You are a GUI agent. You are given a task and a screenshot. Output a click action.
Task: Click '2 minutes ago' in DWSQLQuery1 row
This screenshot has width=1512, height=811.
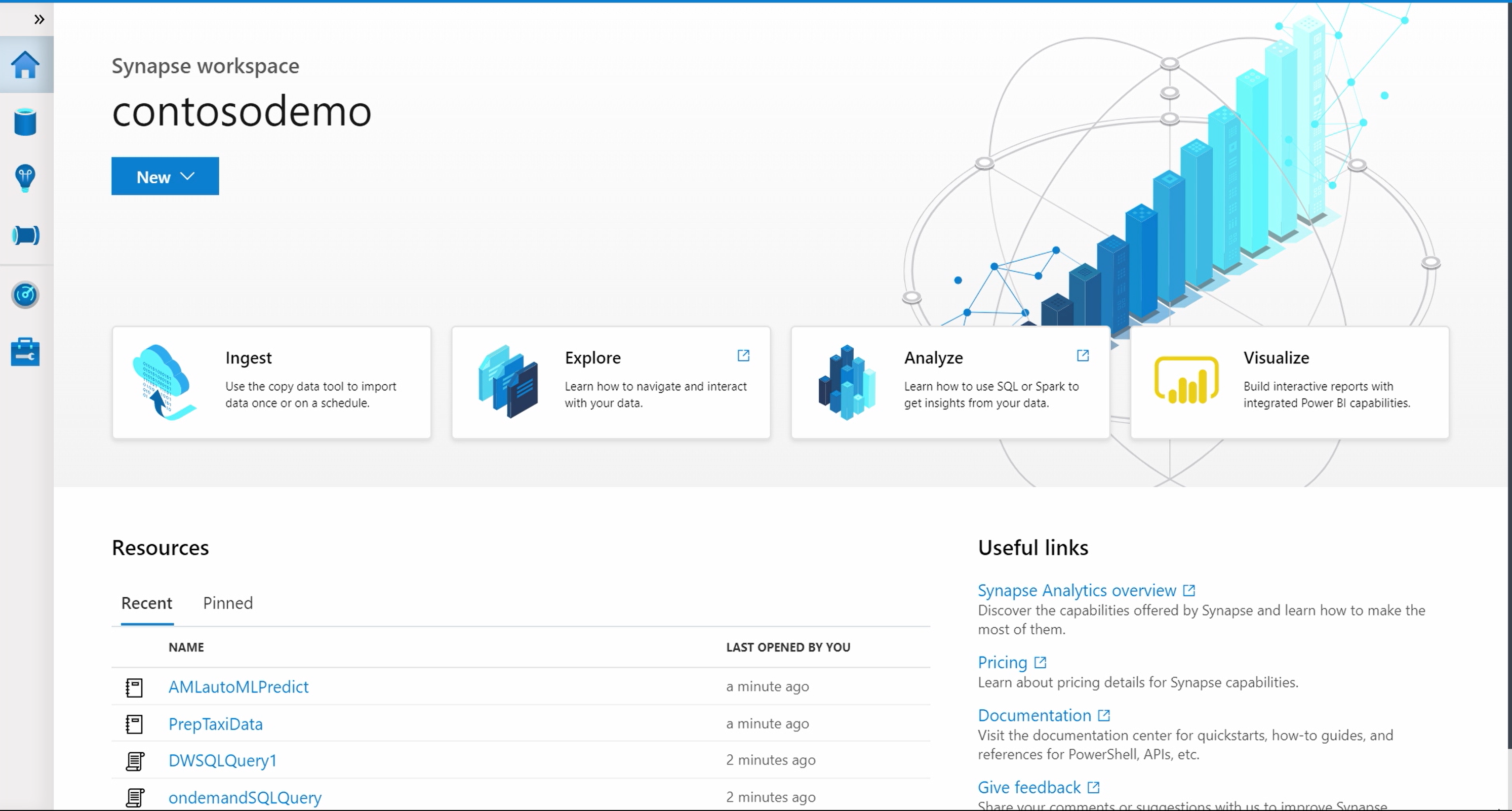pos(771,760)
